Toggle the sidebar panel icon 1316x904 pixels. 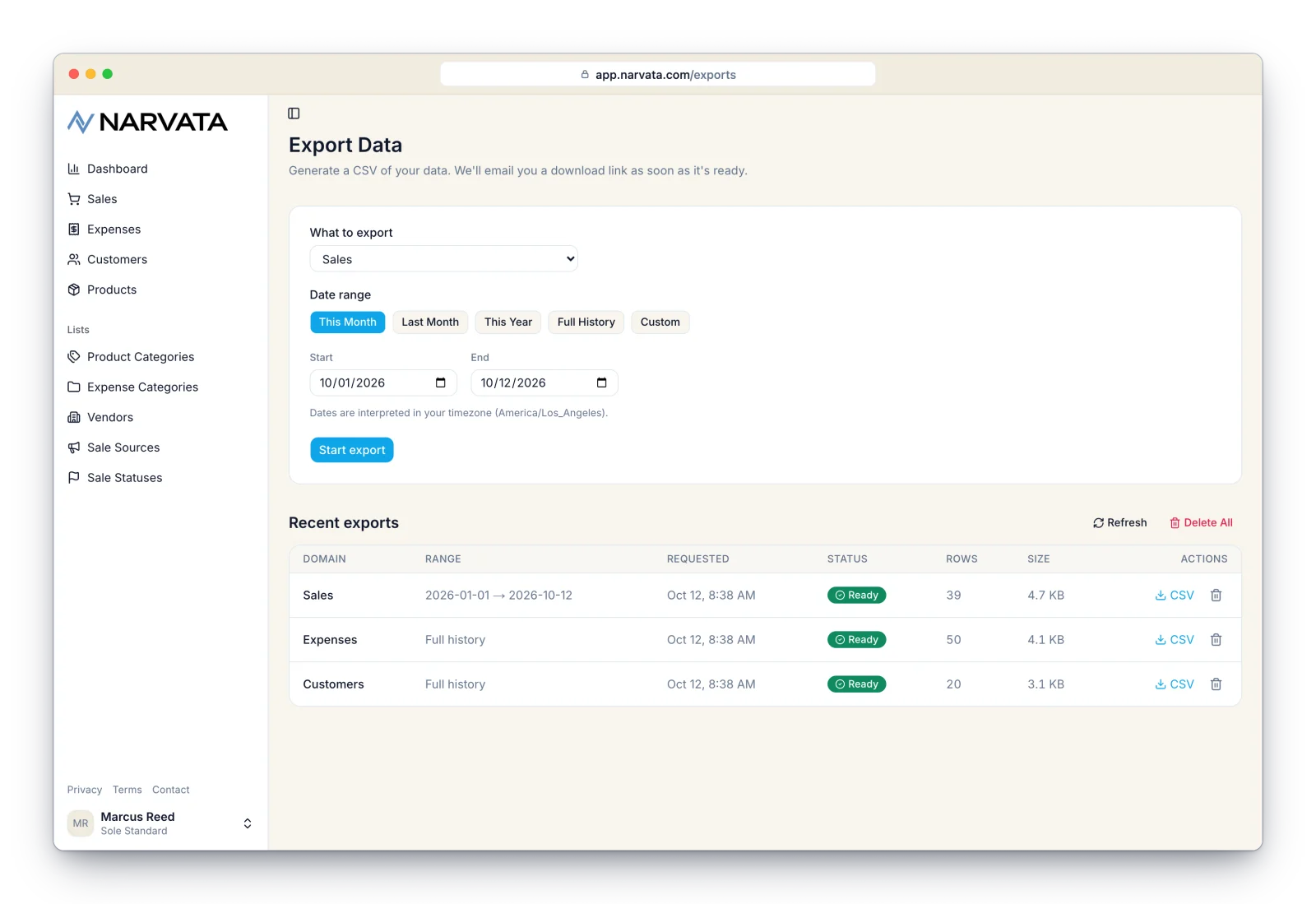click(x=294, y=114)
